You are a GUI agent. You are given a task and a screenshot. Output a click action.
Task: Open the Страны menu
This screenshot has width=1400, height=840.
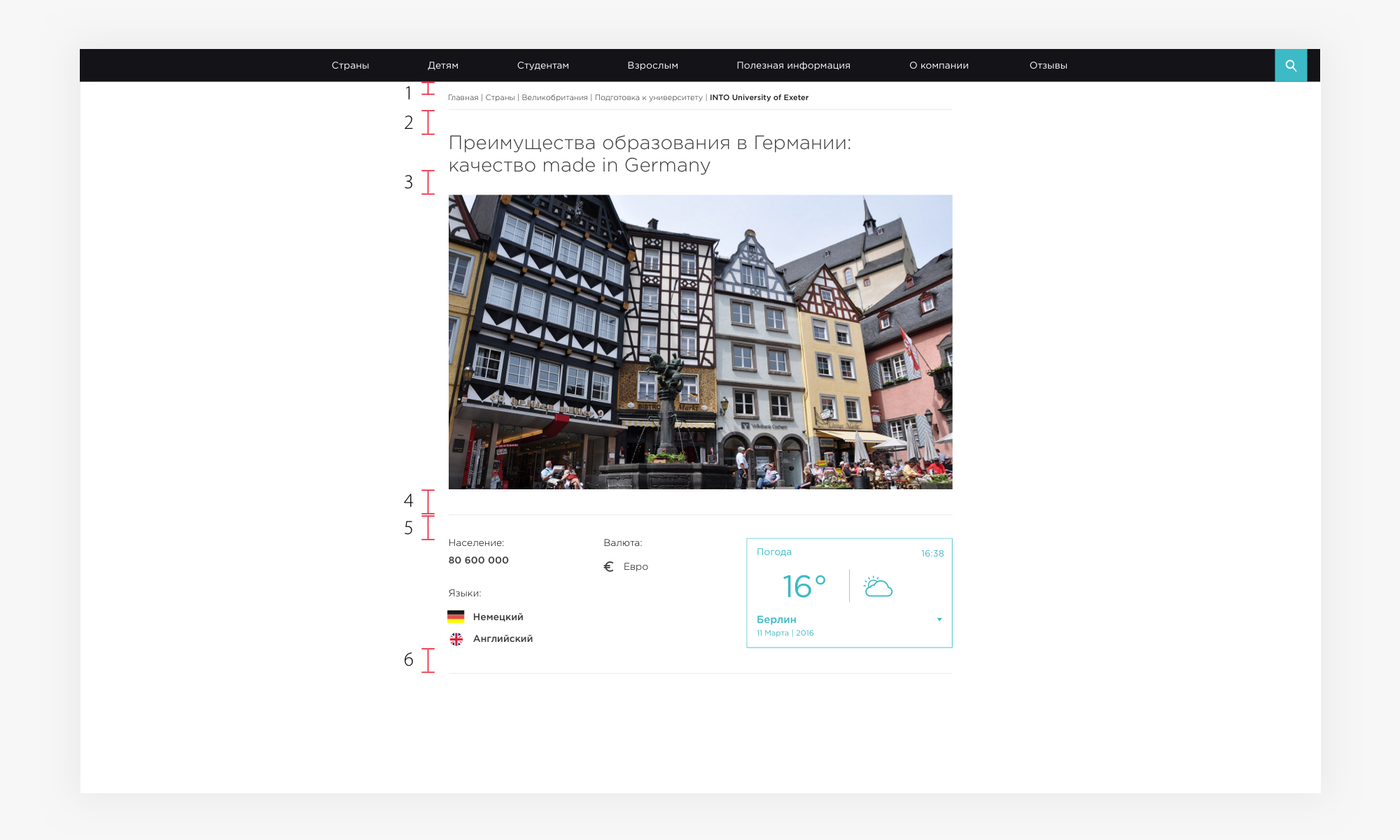350,65
